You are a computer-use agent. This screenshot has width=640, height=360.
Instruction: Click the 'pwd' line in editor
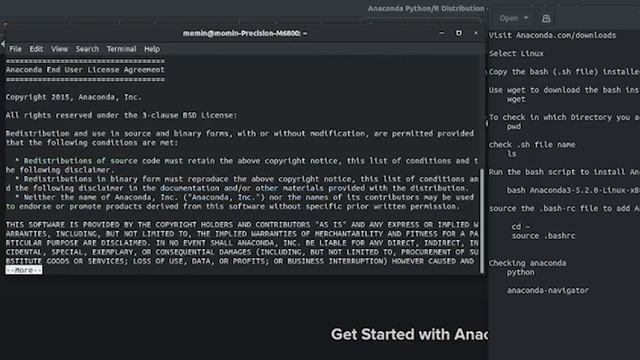(513, 127)
